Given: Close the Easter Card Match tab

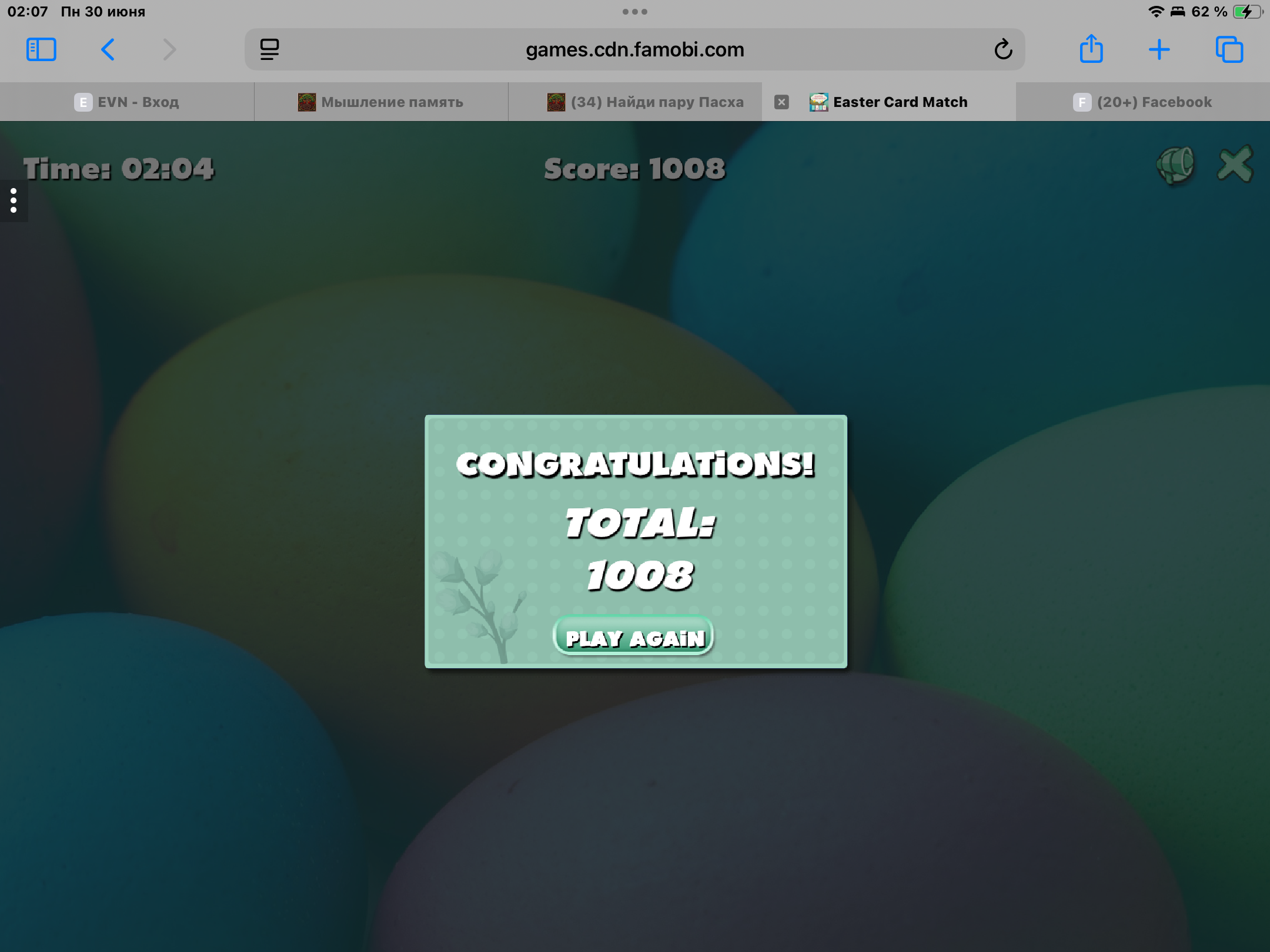Looking at the screenshot, I should (x=781, y=102).
